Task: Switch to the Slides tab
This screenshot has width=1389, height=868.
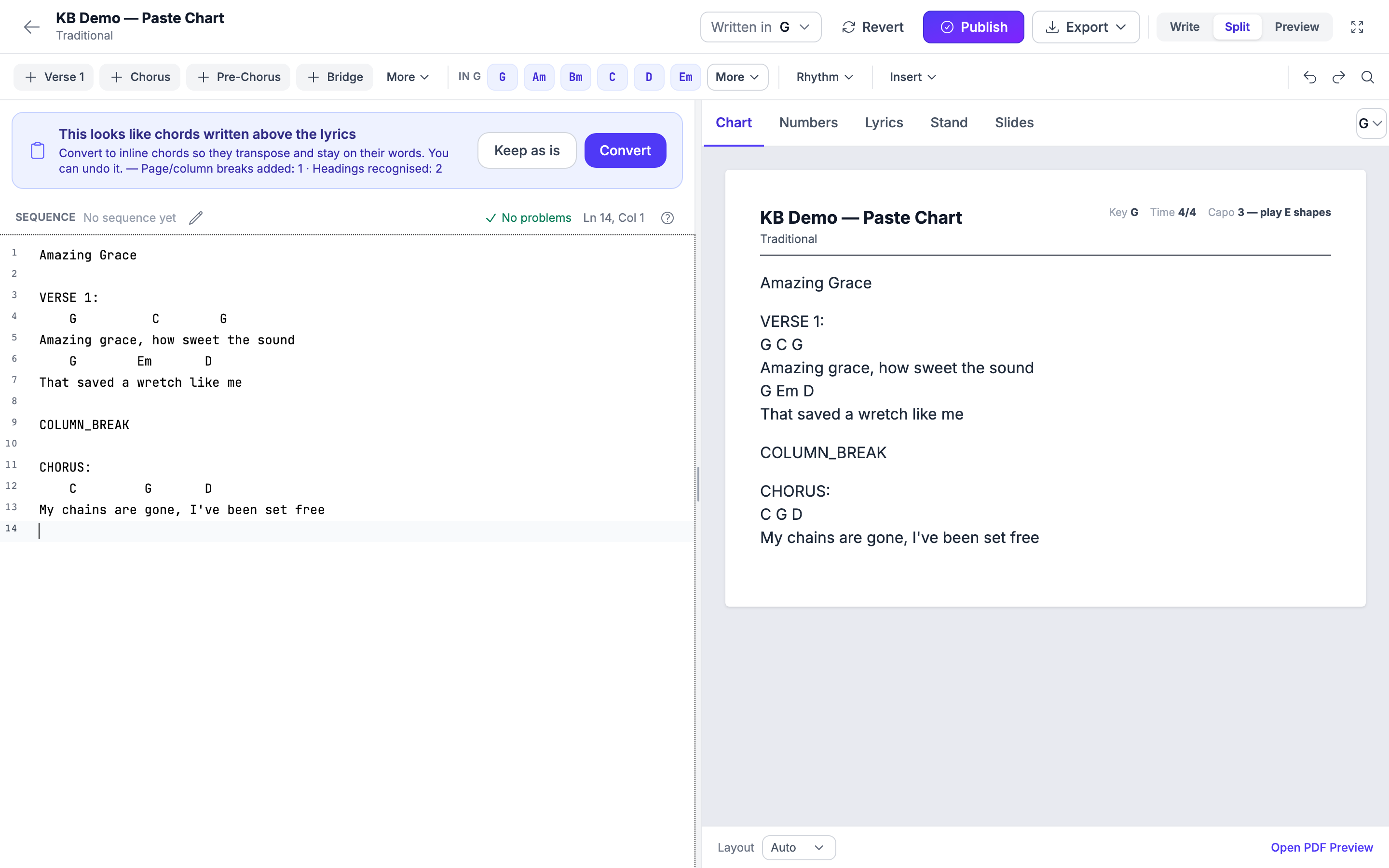Action: pyautogui.click(x=1014, y=123)
